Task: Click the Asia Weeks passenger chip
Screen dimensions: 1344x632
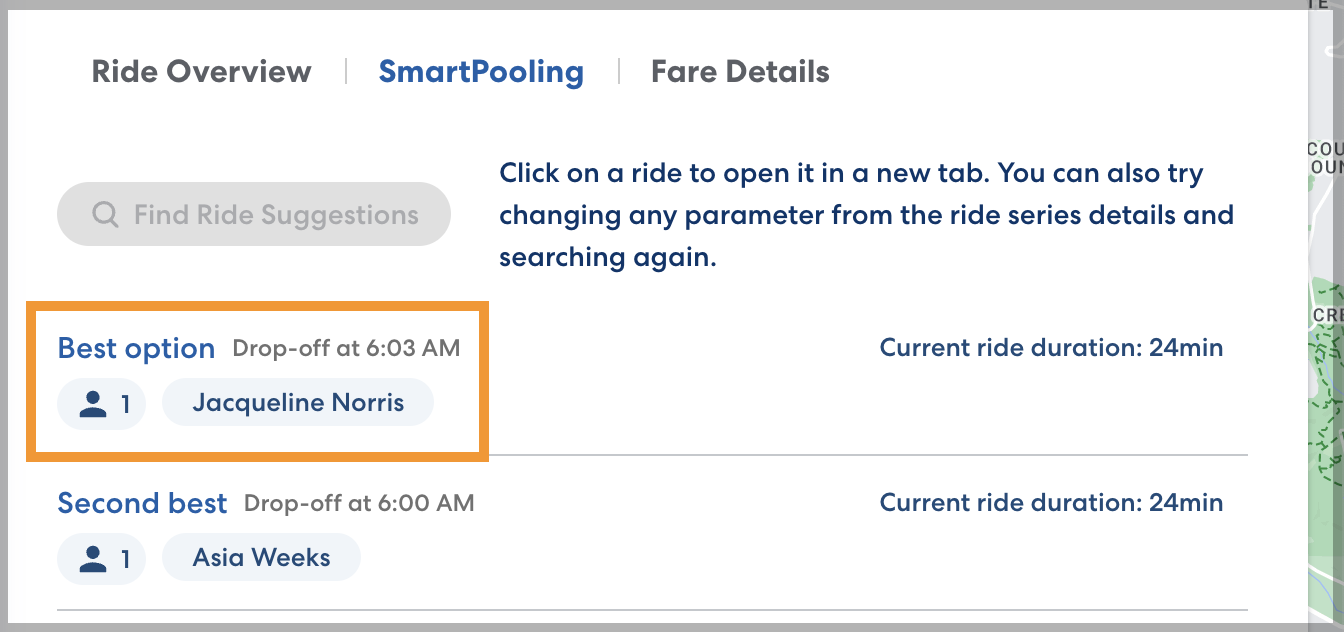Action: pyautogui.click(x=261, y=559)
